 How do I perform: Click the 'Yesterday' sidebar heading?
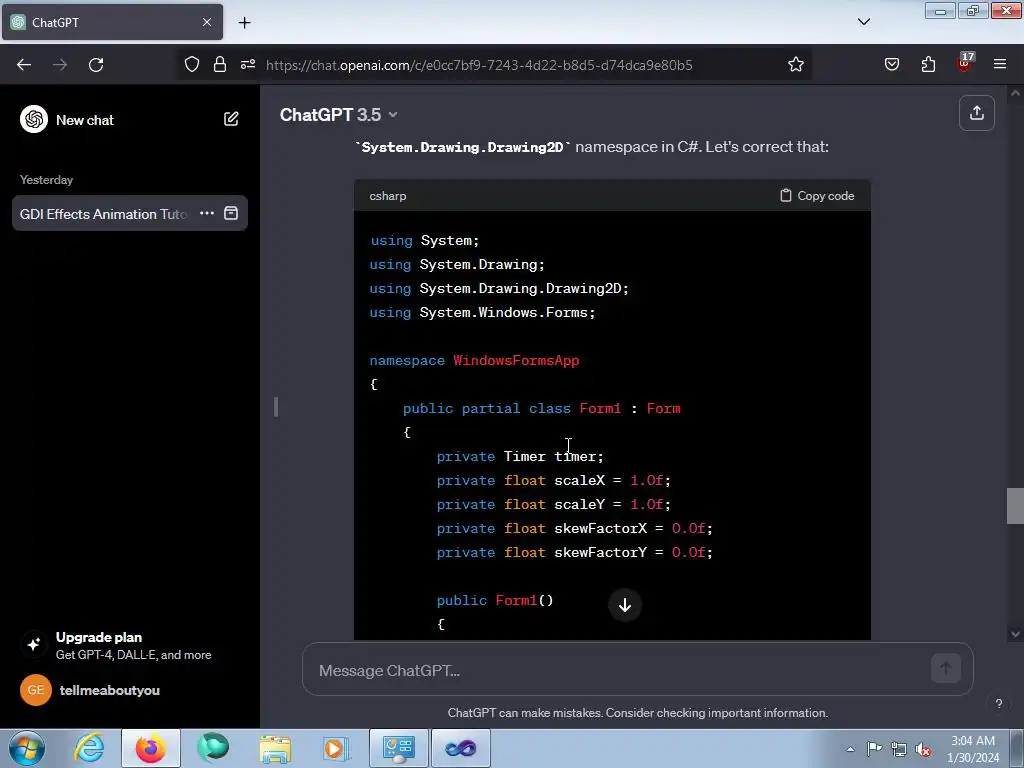click(46, 180)
